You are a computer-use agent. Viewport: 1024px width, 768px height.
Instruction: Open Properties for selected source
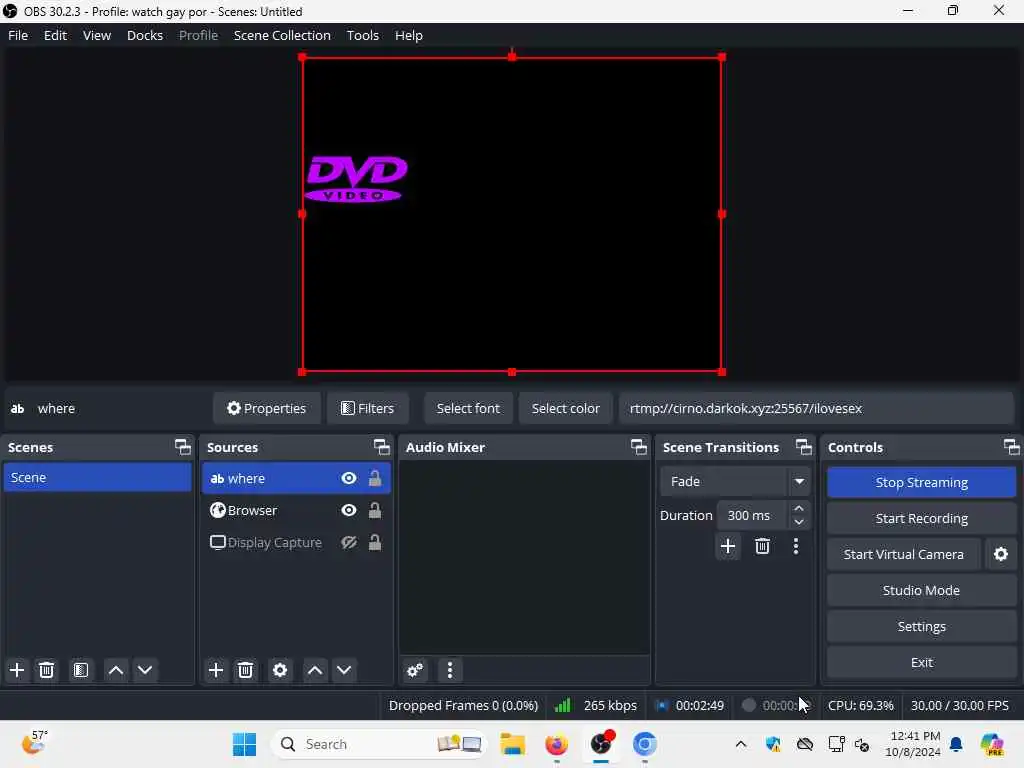(266, 408)
